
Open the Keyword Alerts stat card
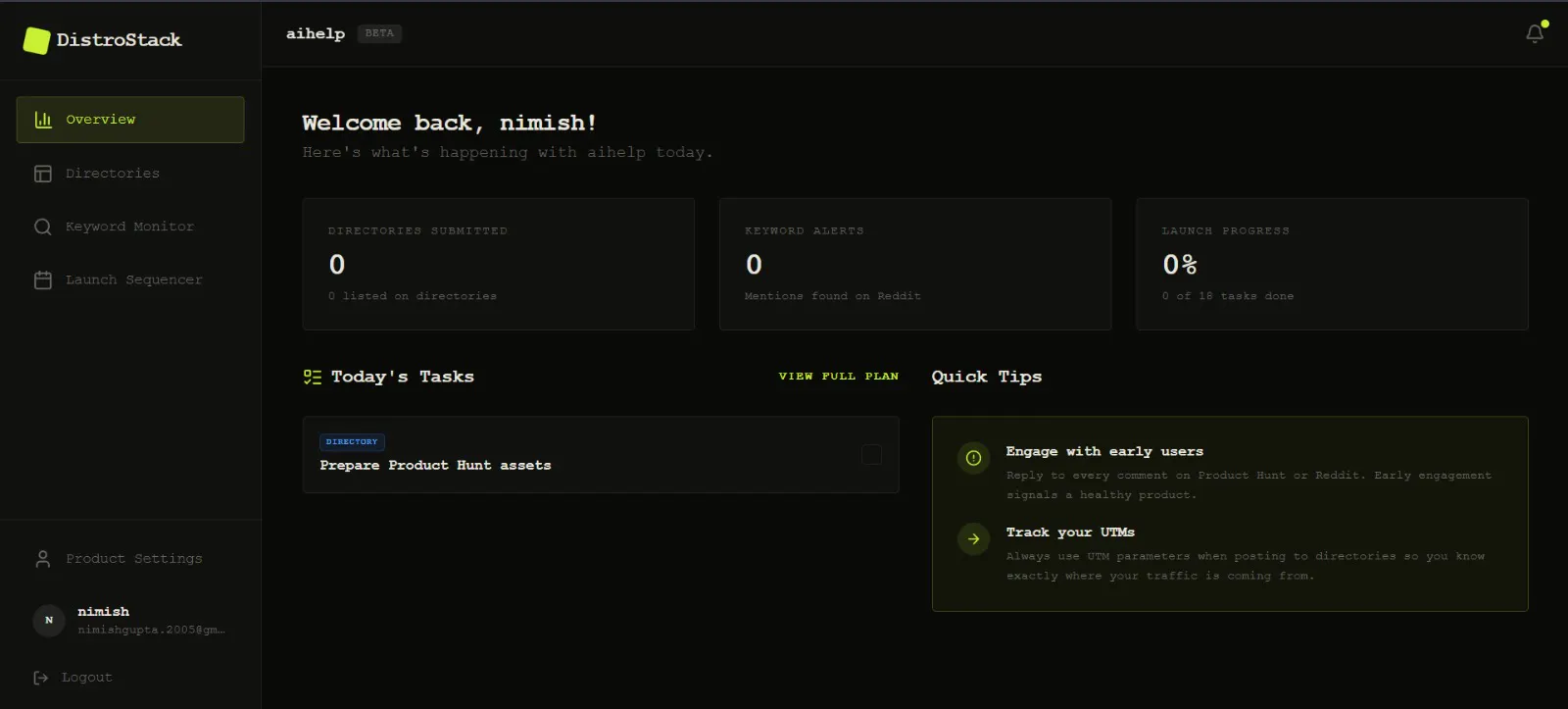coord(915,265)
